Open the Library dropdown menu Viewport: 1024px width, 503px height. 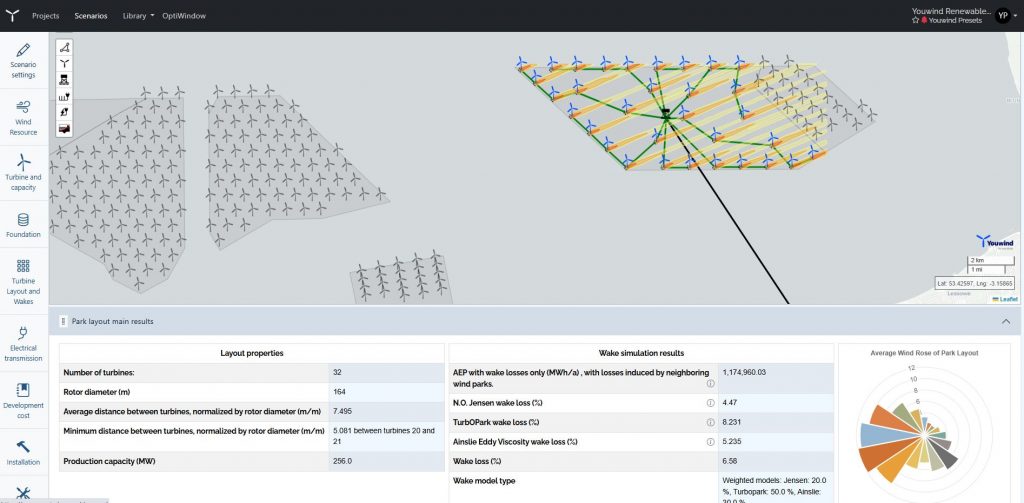(138, 16)
